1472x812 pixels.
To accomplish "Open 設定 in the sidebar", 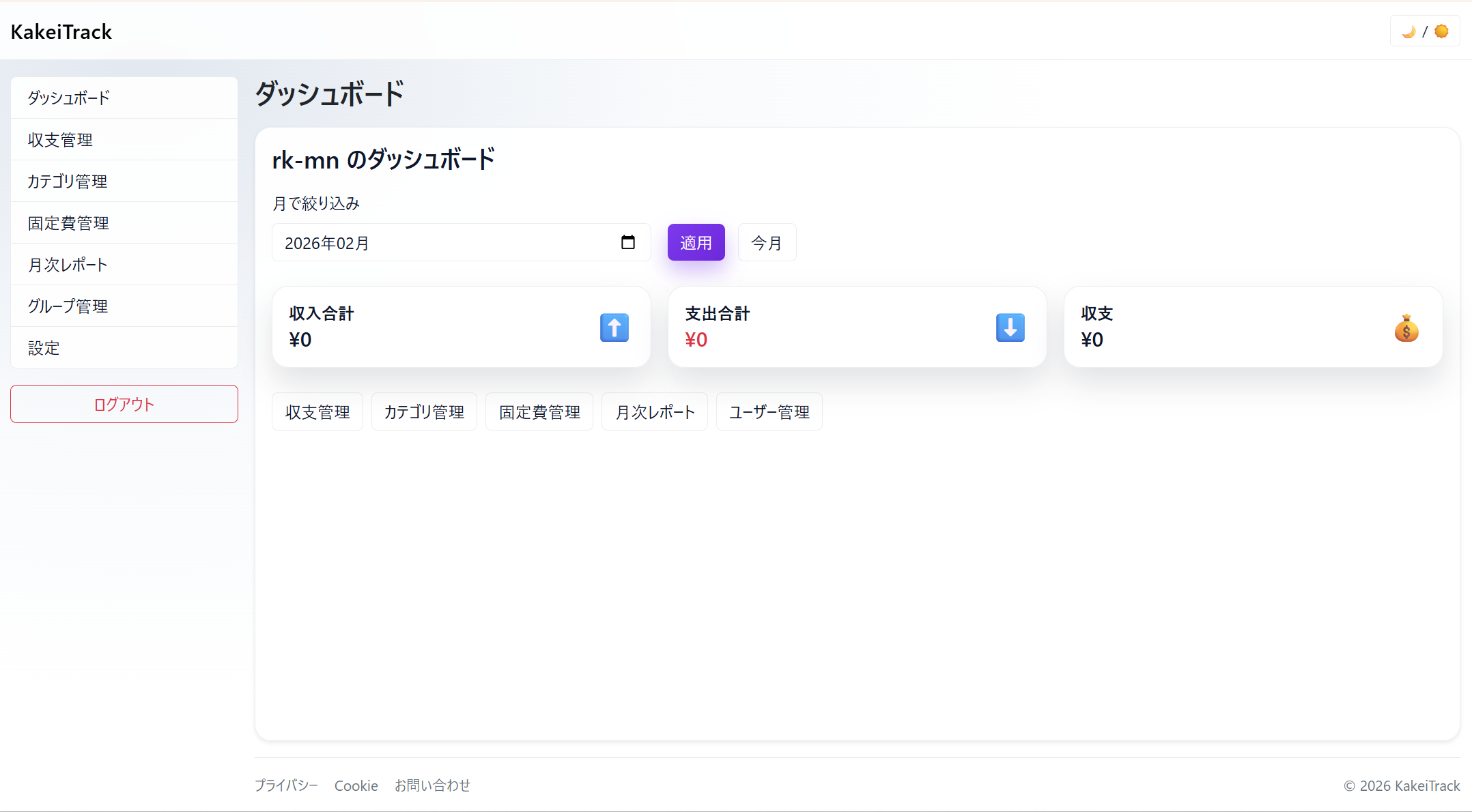I will (x=124, y=348).
